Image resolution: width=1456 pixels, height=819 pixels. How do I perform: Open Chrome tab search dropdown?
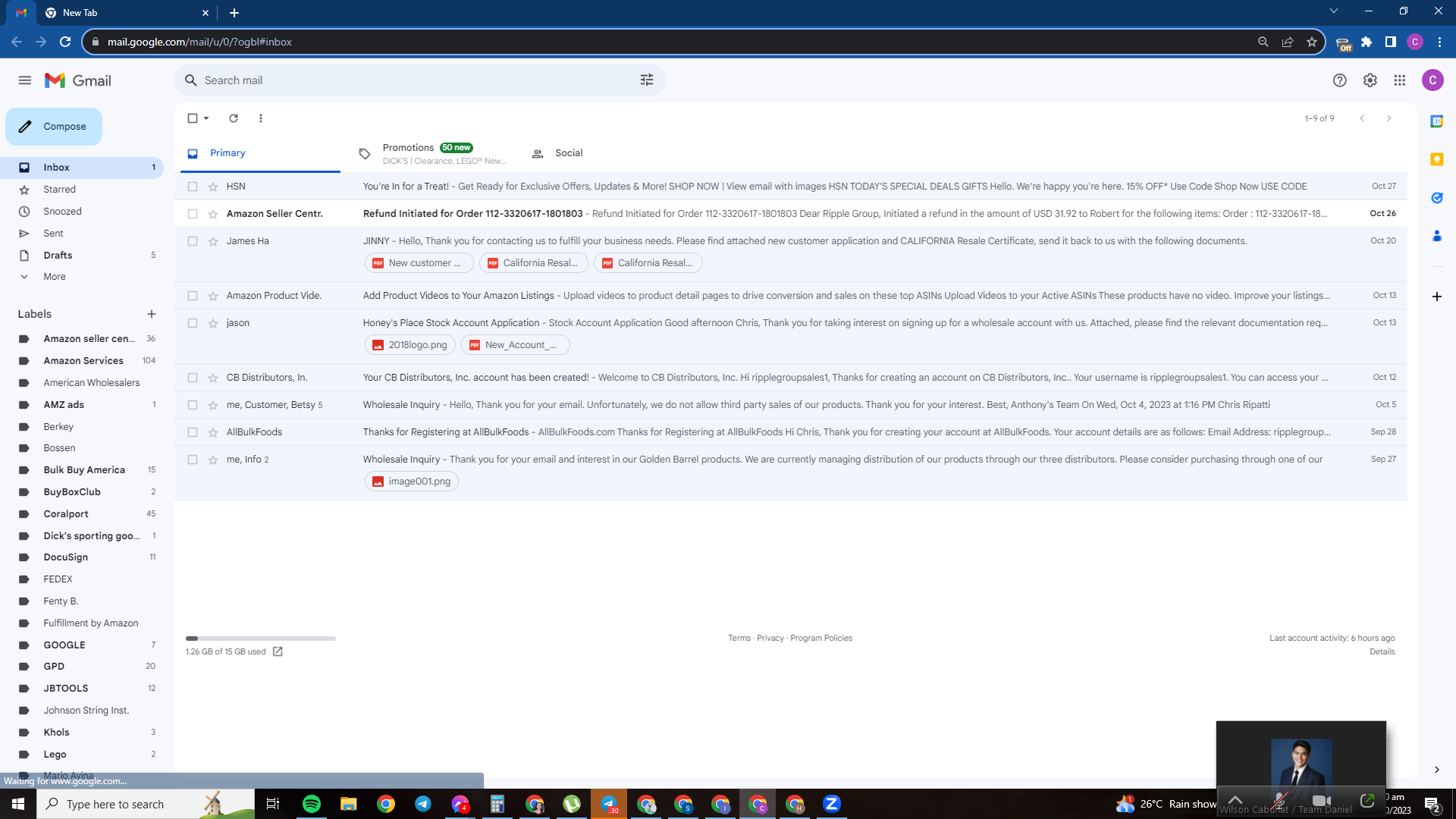1334,11
